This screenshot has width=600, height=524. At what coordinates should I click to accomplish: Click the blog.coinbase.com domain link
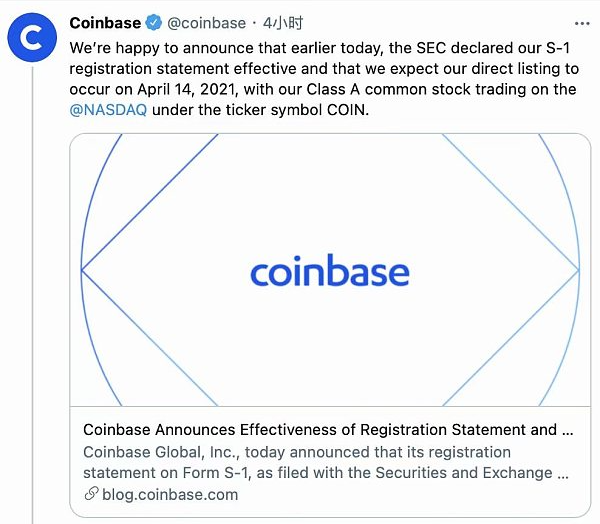pyautogui.click(x=170, y=495)
